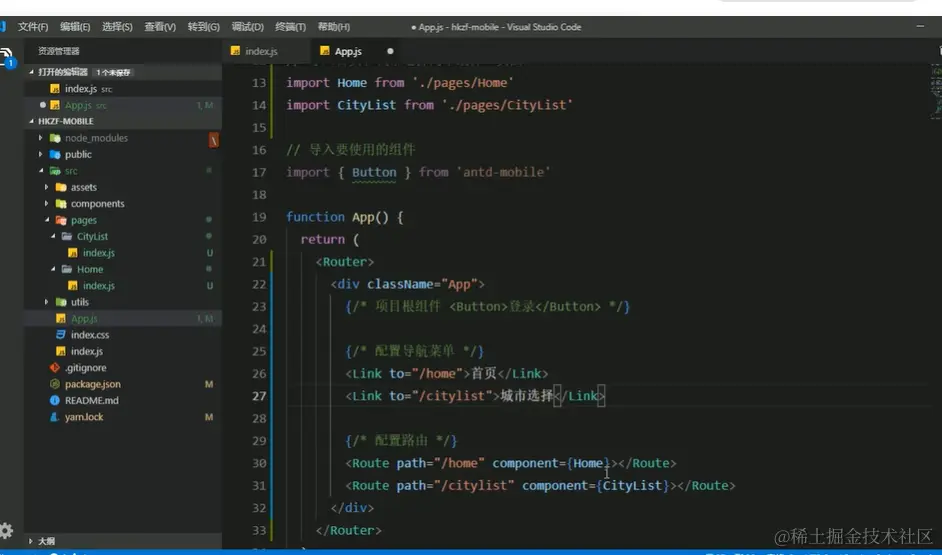Click the info icon of README.md

pyautogui.click(x=55, y=400)
